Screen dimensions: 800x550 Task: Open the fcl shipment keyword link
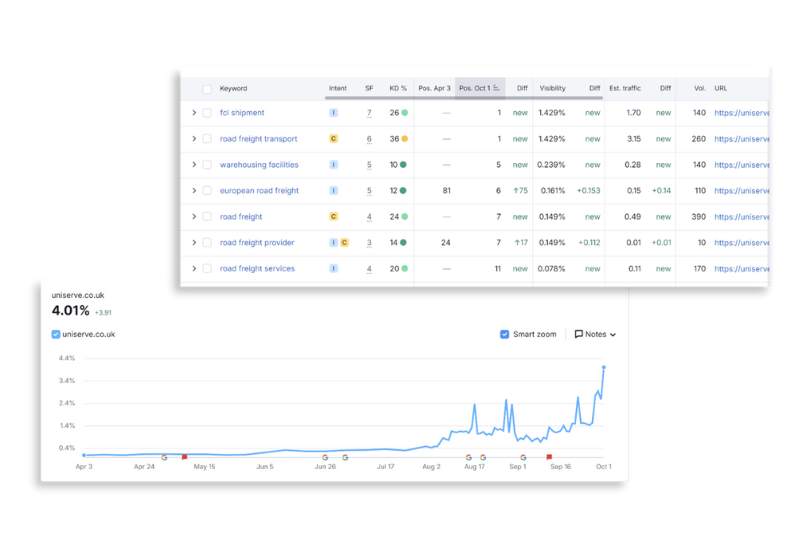[x=242, y=113]
